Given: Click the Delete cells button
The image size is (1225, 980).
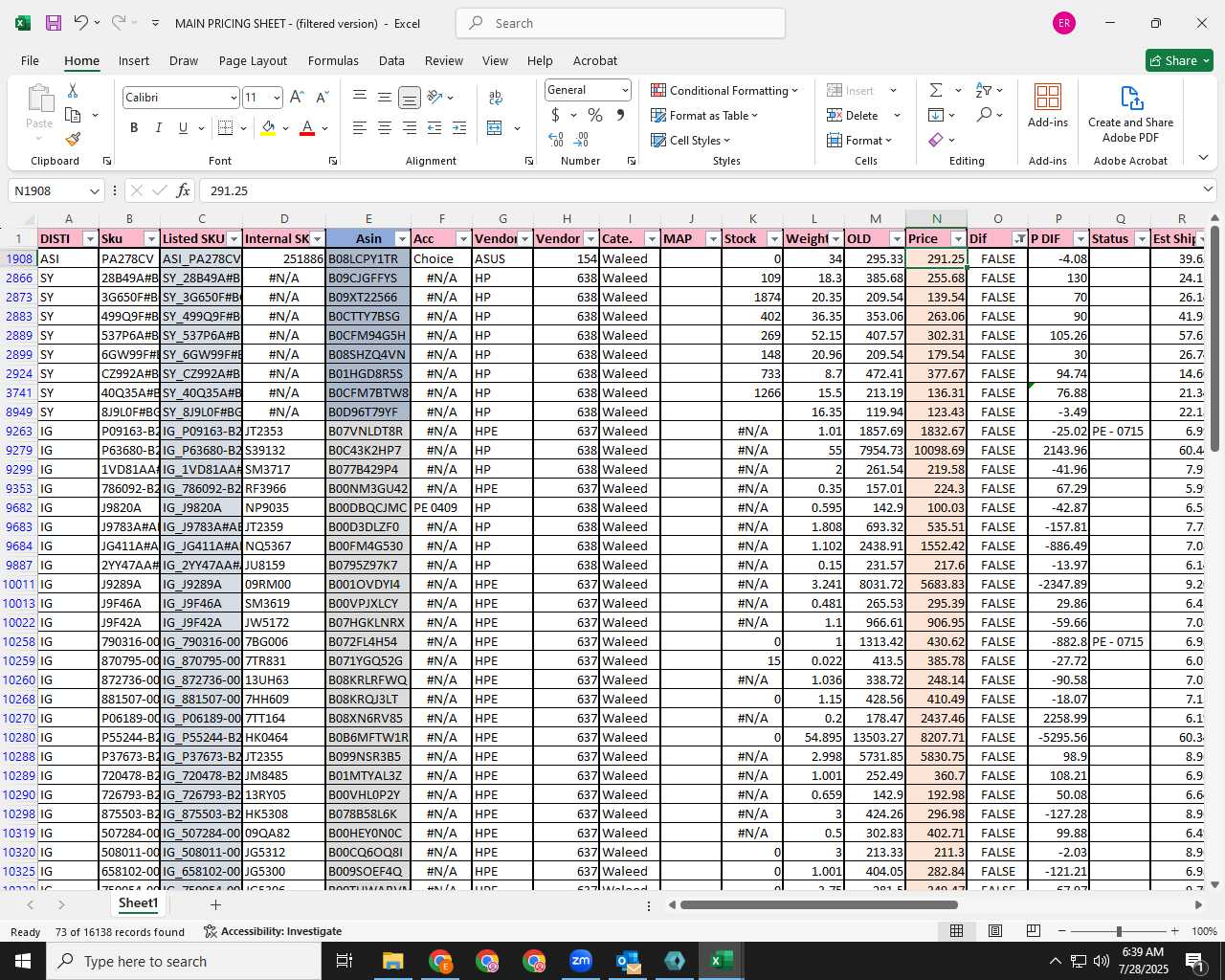Looking at the screenshot, I should (853, 115).
